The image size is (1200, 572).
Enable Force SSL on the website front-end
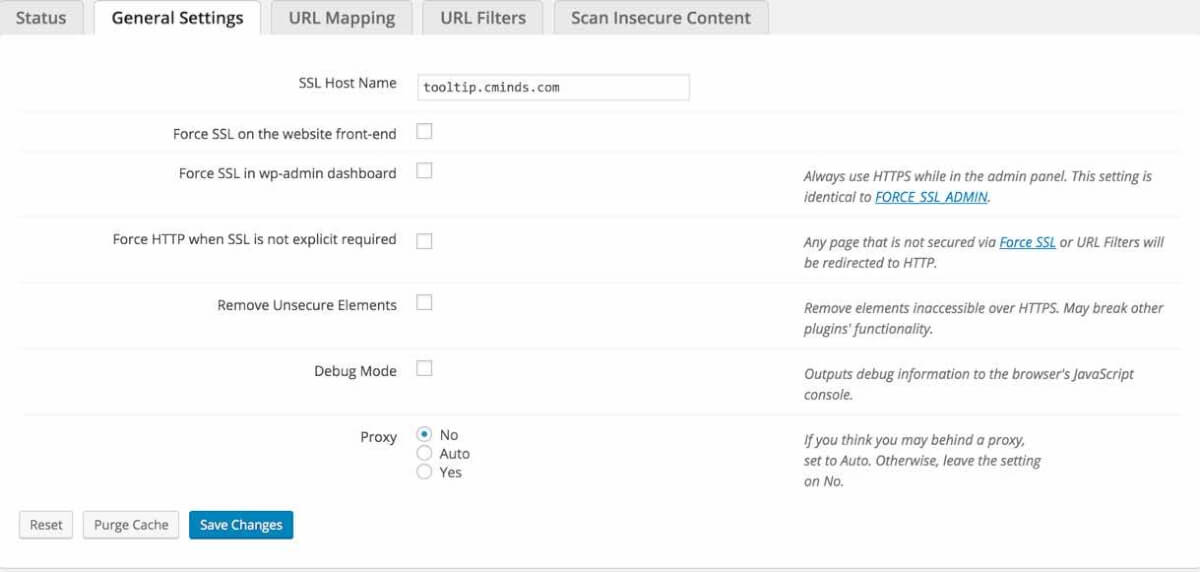[x=424, y=132]
